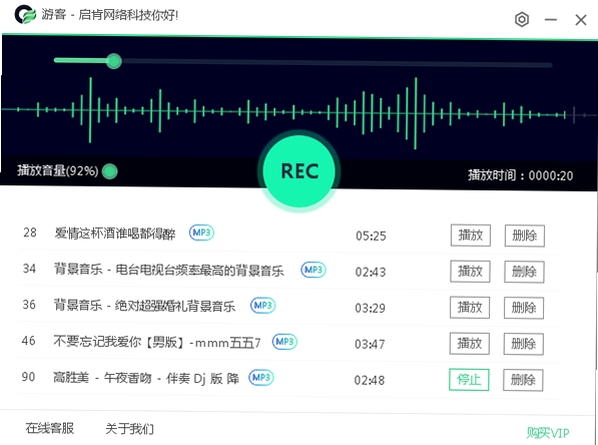
Task: Play track 28 爱情这杯酒谁喝都得醉
Action: [470, 235]
